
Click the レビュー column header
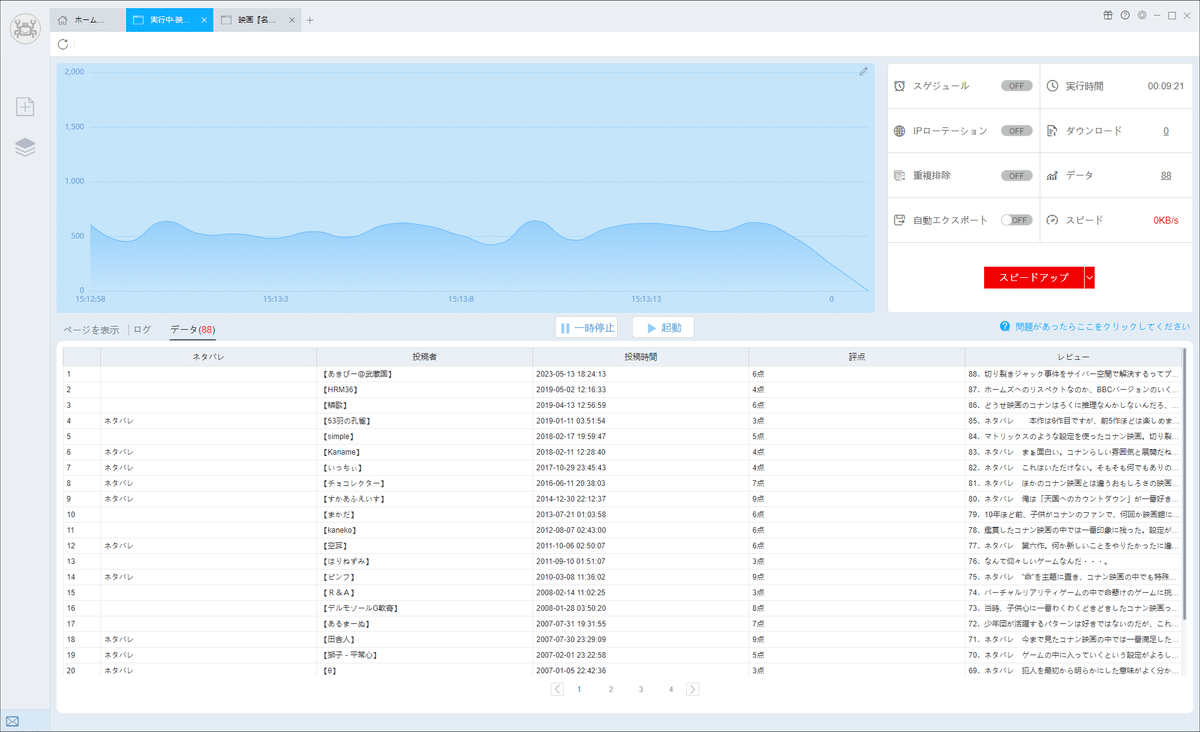(1072, 356)
